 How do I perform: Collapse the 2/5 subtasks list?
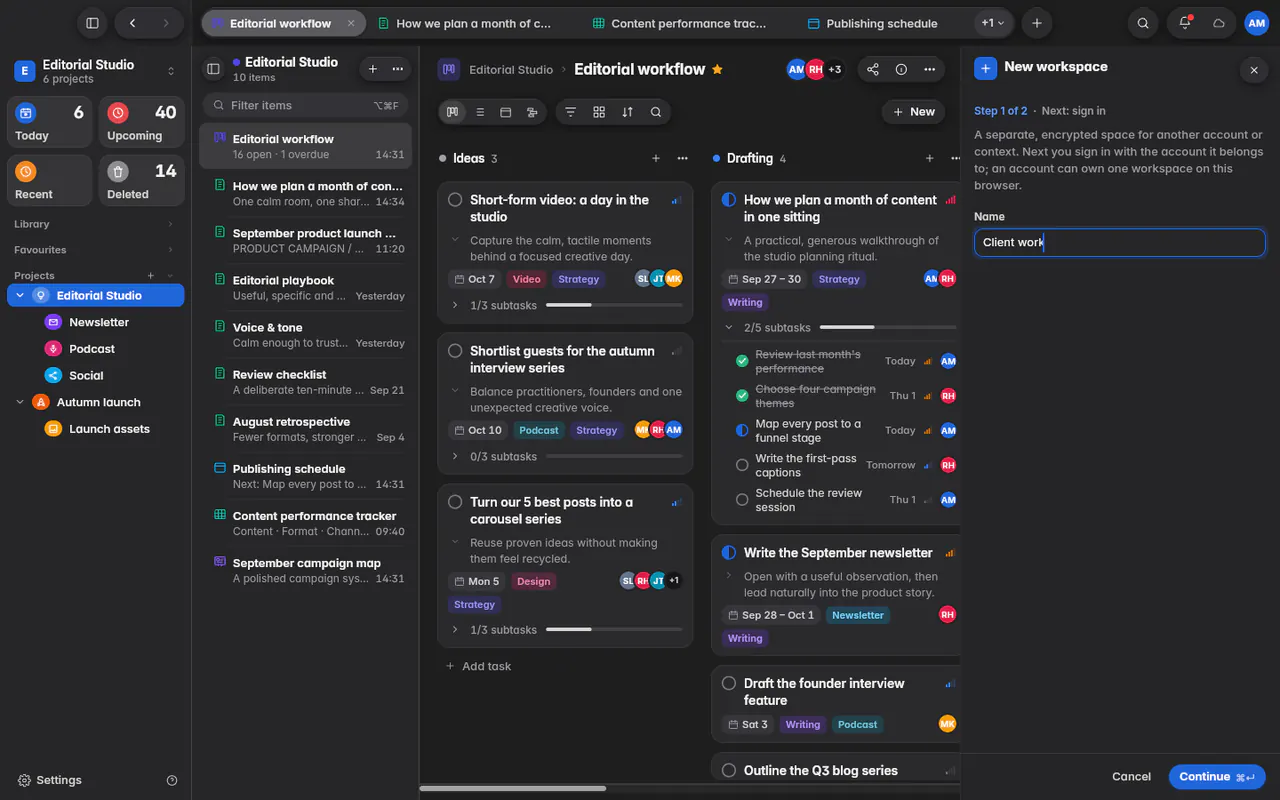click(729, 327)
